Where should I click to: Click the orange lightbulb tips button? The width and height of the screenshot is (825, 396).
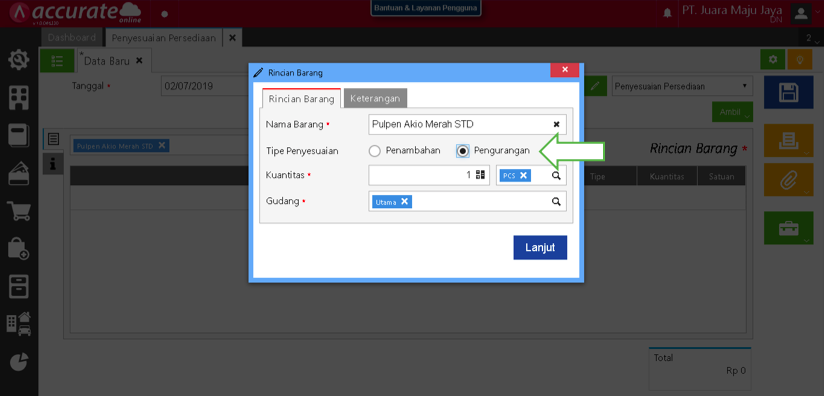800,59
